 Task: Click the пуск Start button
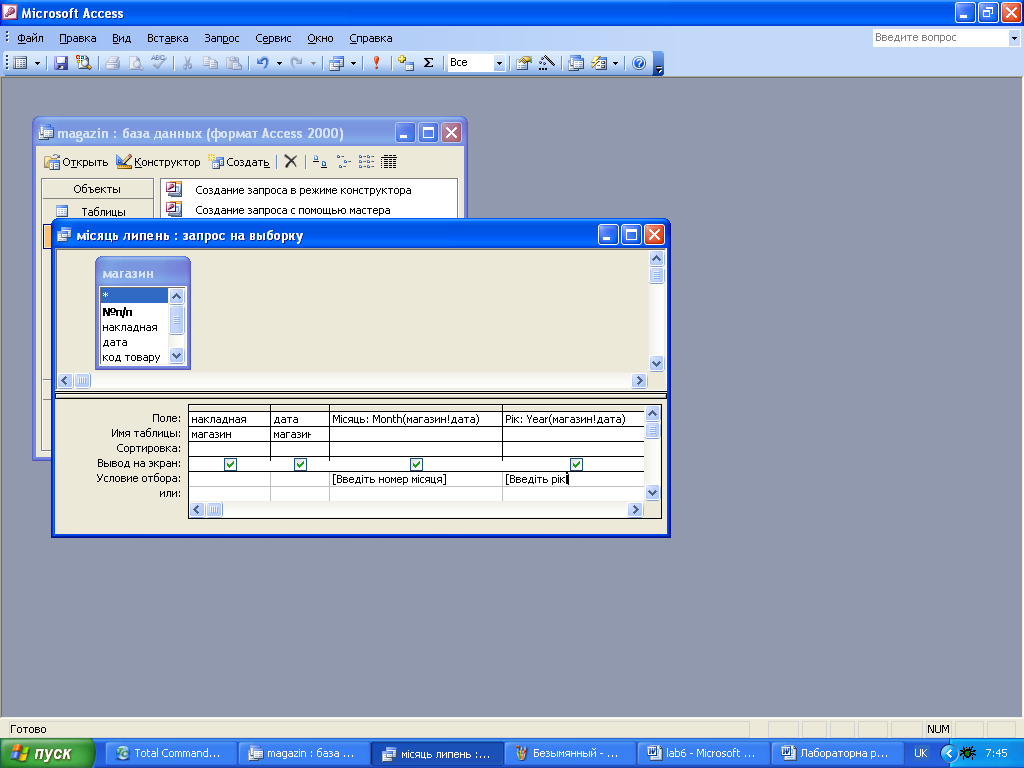click(x=48, y=754)
